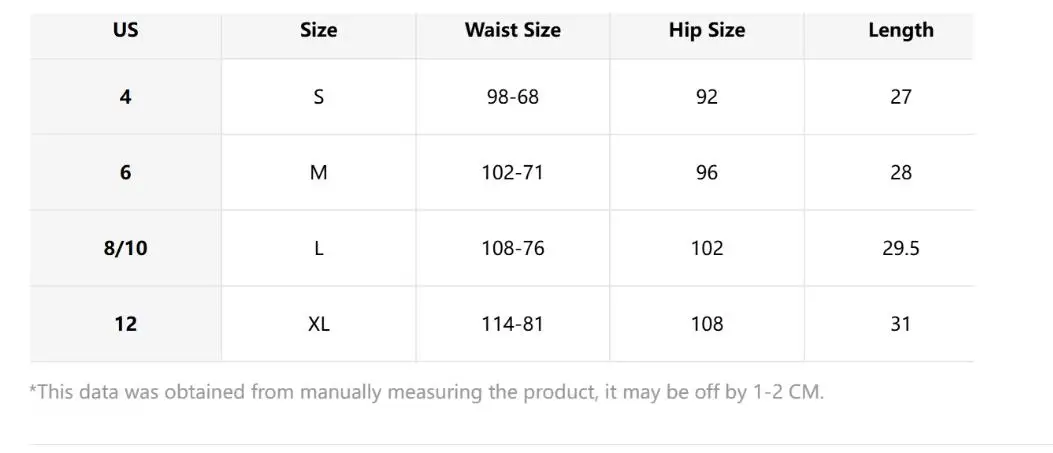The width and height of the screenshot is (1053, 453).
Task: Select the S size cell
Action: click(x=318, y=97)
